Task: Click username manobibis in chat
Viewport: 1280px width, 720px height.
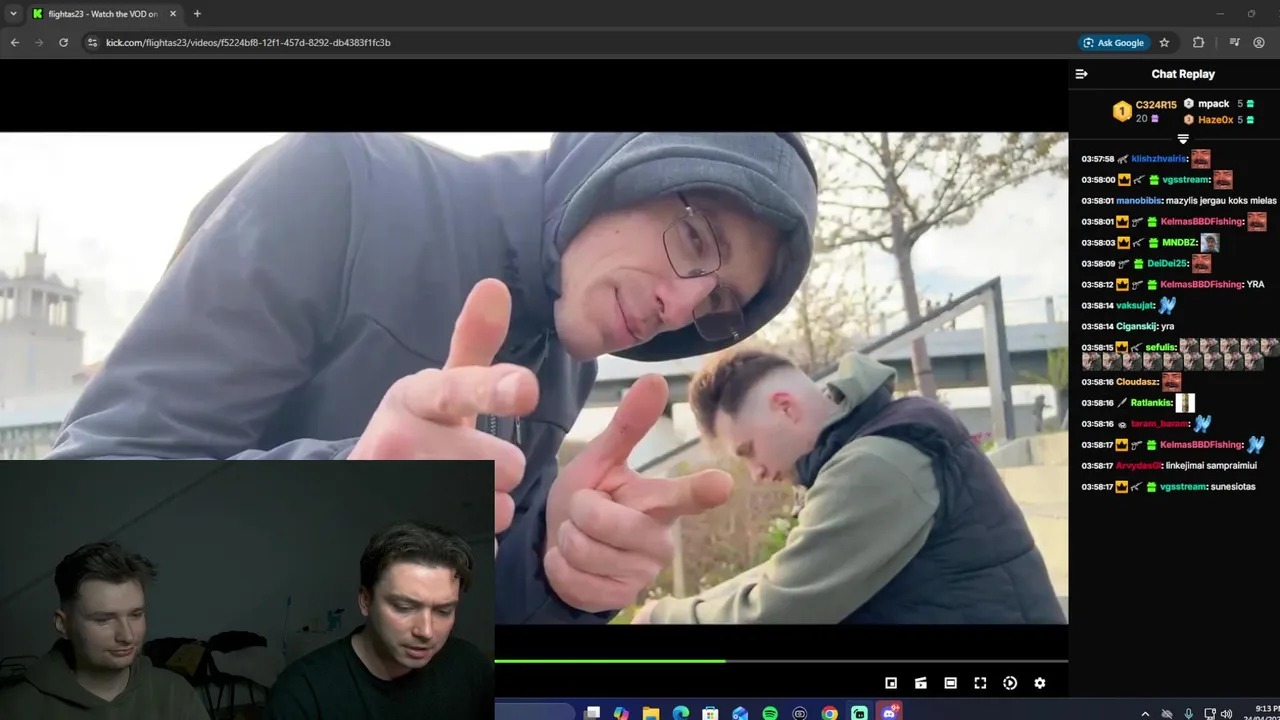Action: [1139, 201]
